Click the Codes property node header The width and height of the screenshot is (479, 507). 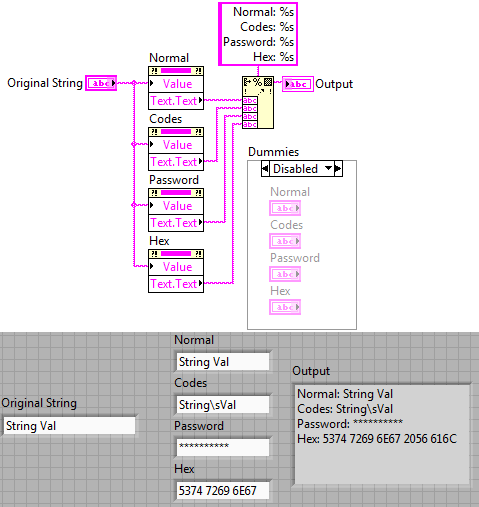point(176,132)
